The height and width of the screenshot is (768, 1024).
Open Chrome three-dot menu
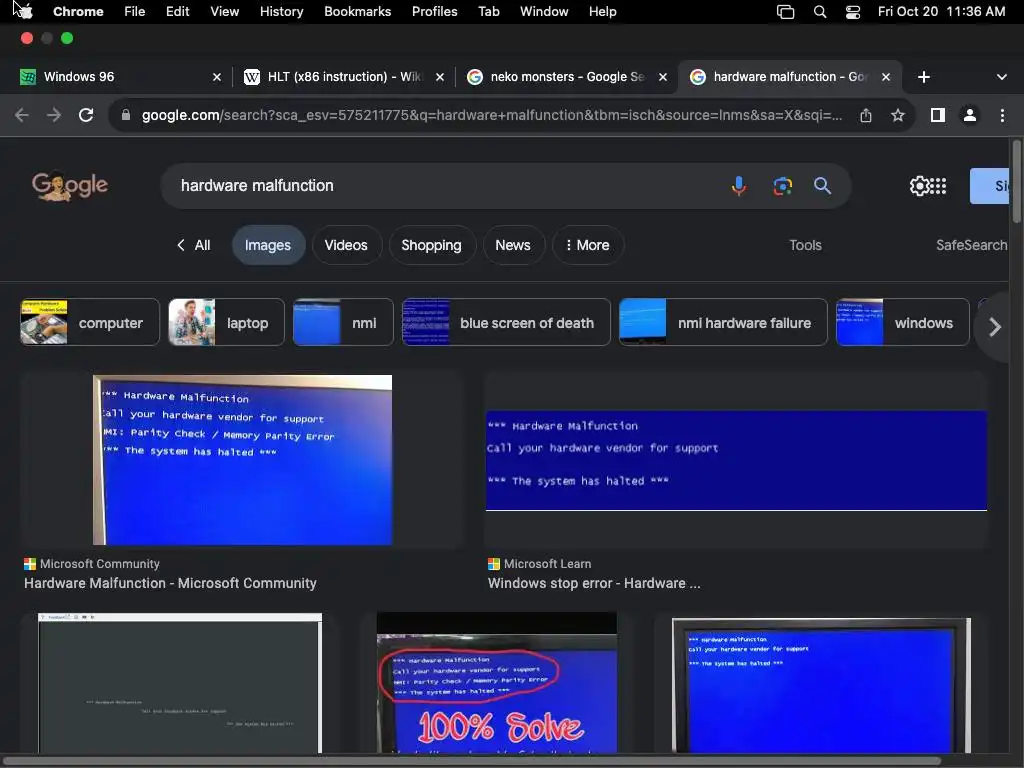tap(1002, 116)
